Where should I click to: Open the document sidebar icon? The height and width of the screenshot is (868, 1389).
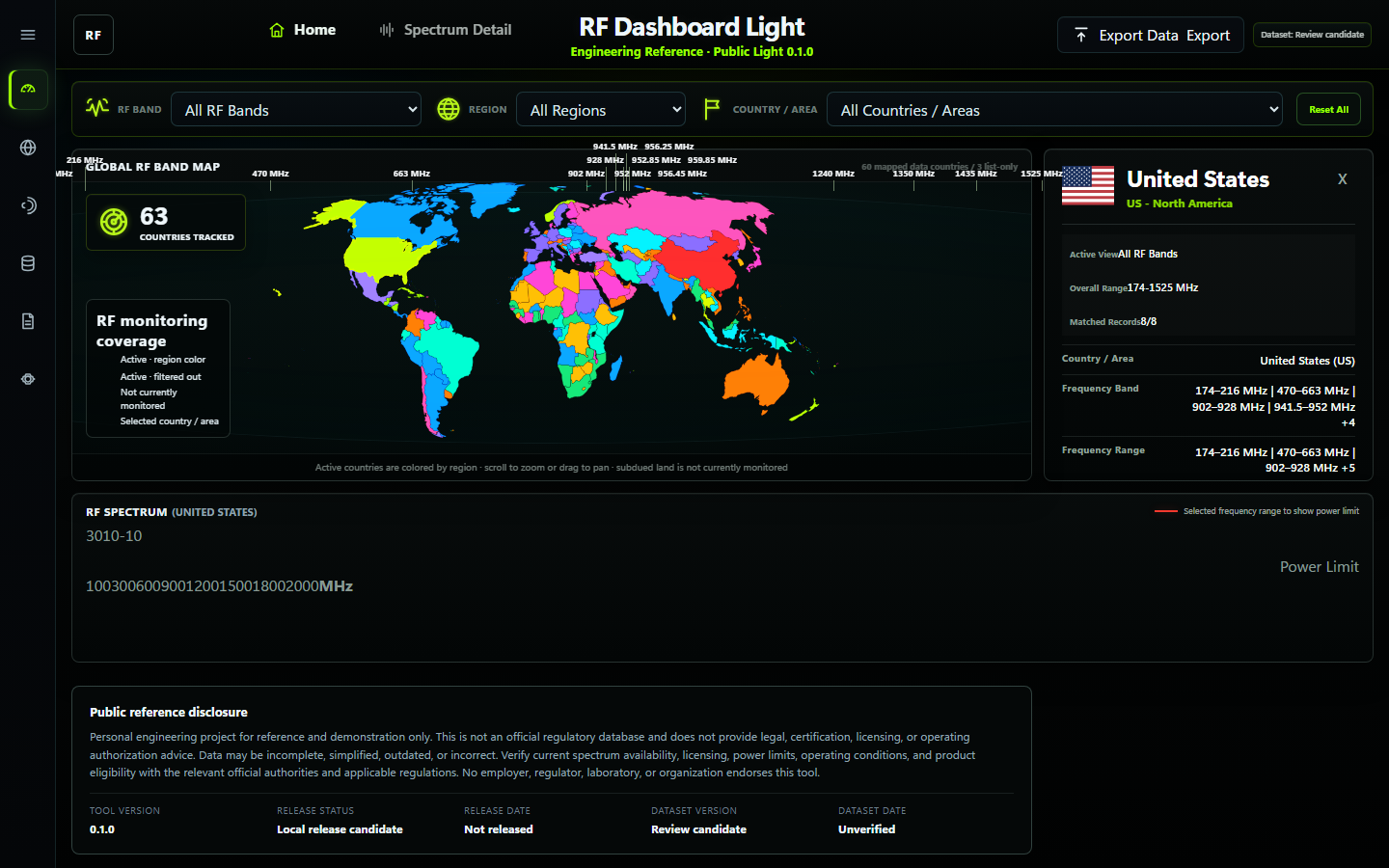click(28, 321)
